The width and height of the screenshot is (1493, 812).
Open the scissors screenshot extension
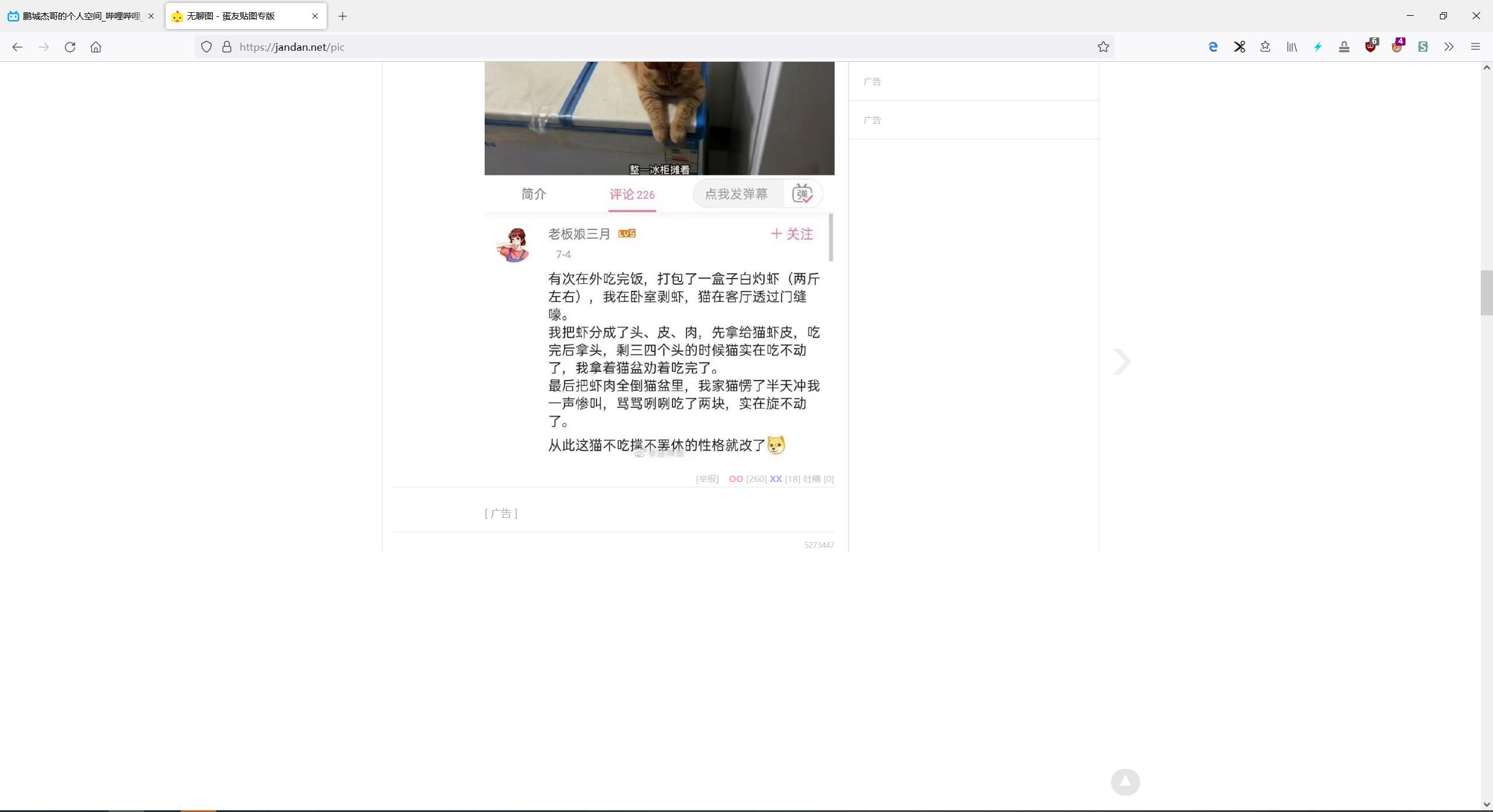[x=1239, y=47]
